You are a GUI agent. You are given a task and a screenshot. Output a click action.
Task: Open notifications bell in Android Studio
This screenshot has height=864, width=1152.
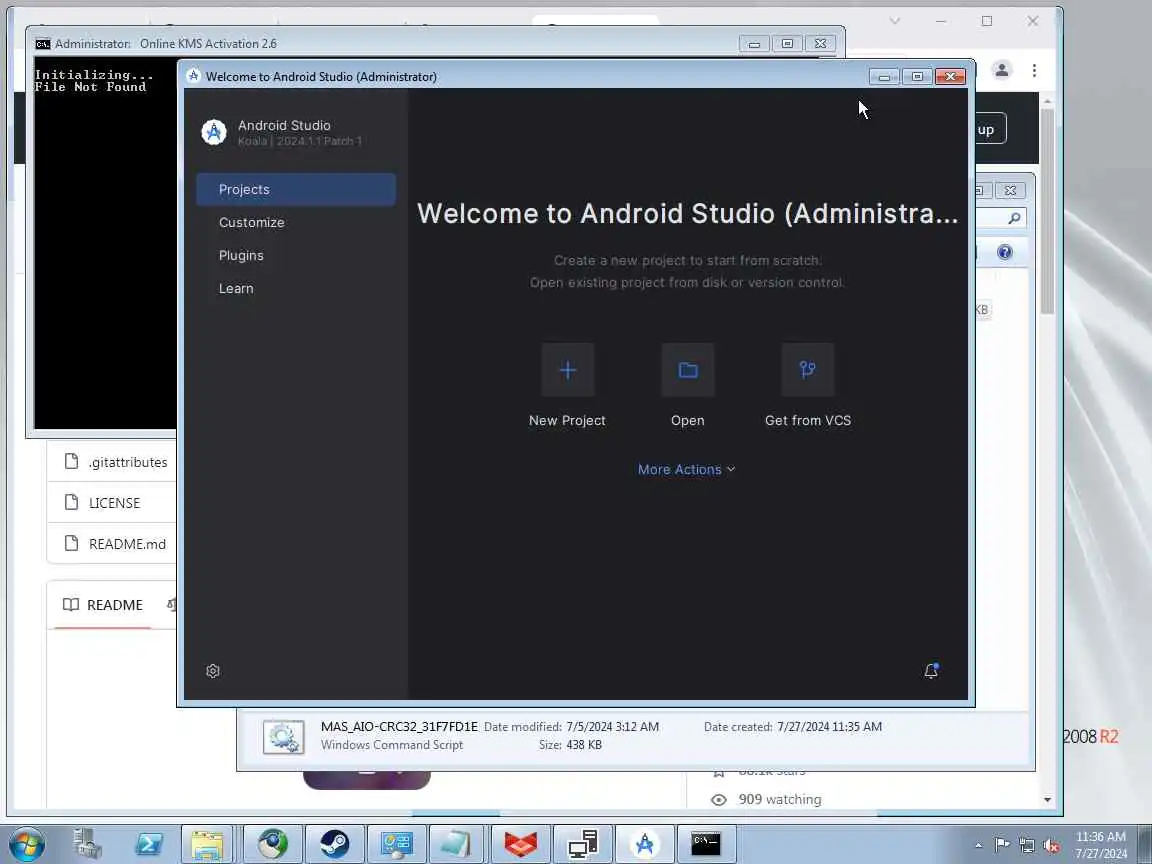click(931, 671)
